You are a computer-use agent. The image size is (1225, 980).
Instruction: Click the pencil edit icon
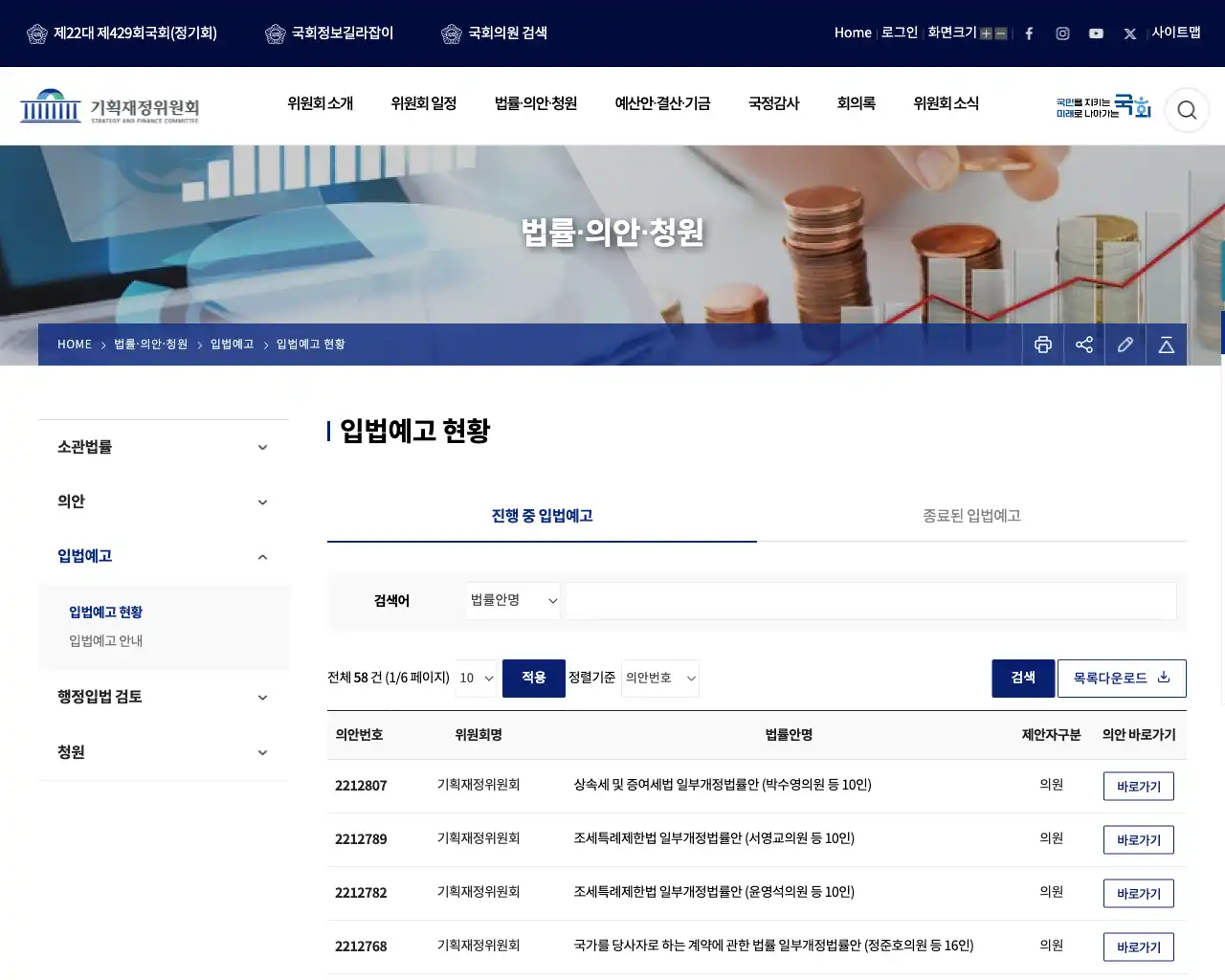(x=1125, y=345)
